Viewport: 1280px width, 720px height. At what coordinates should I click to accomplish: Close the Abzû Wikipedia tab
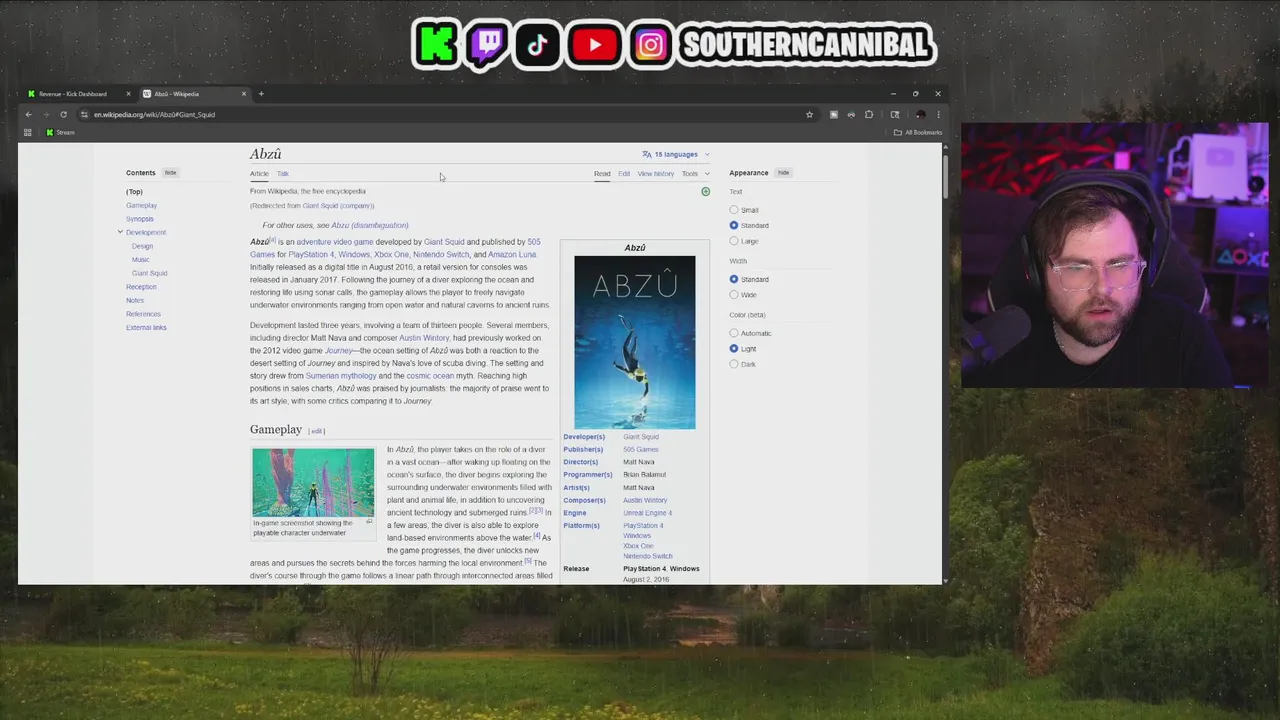[243, 94]
